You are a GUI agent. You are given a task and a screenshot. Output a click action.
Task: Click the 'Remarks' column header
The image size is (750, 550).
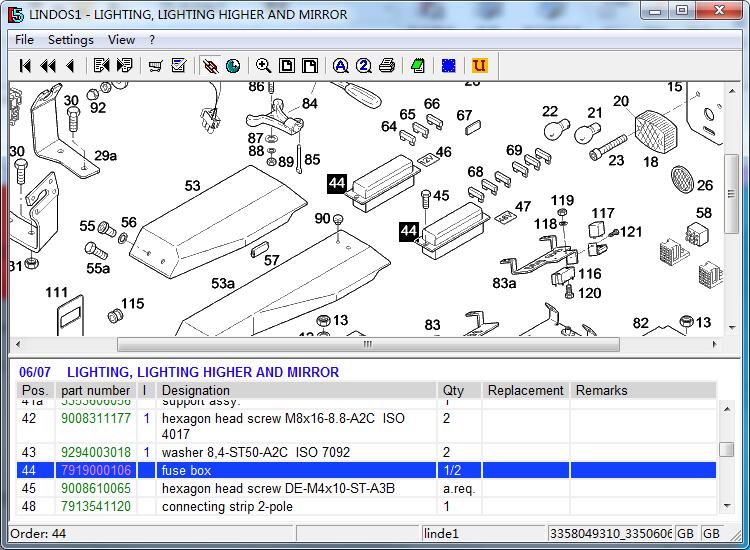click(x=643, y=390)
